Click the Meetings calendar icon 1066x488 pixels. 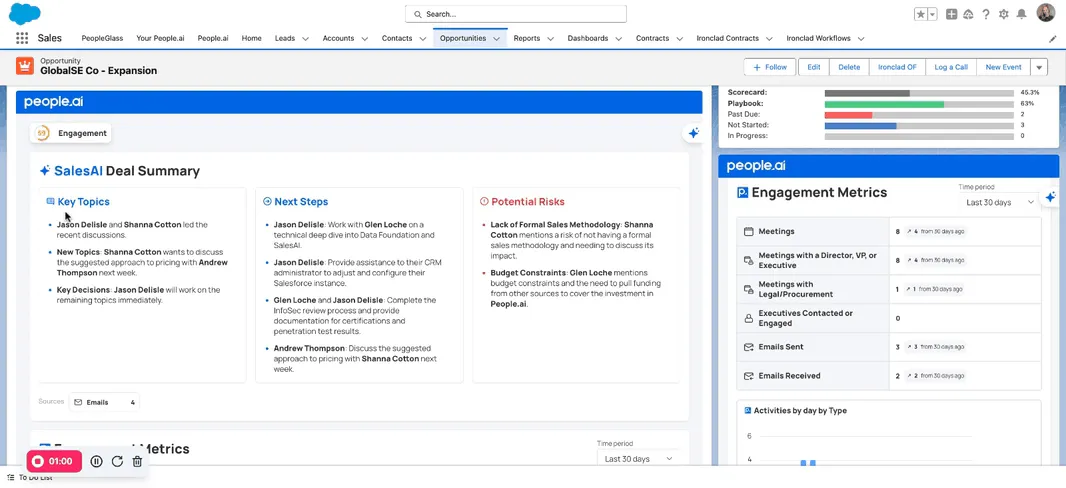(749, 232)
